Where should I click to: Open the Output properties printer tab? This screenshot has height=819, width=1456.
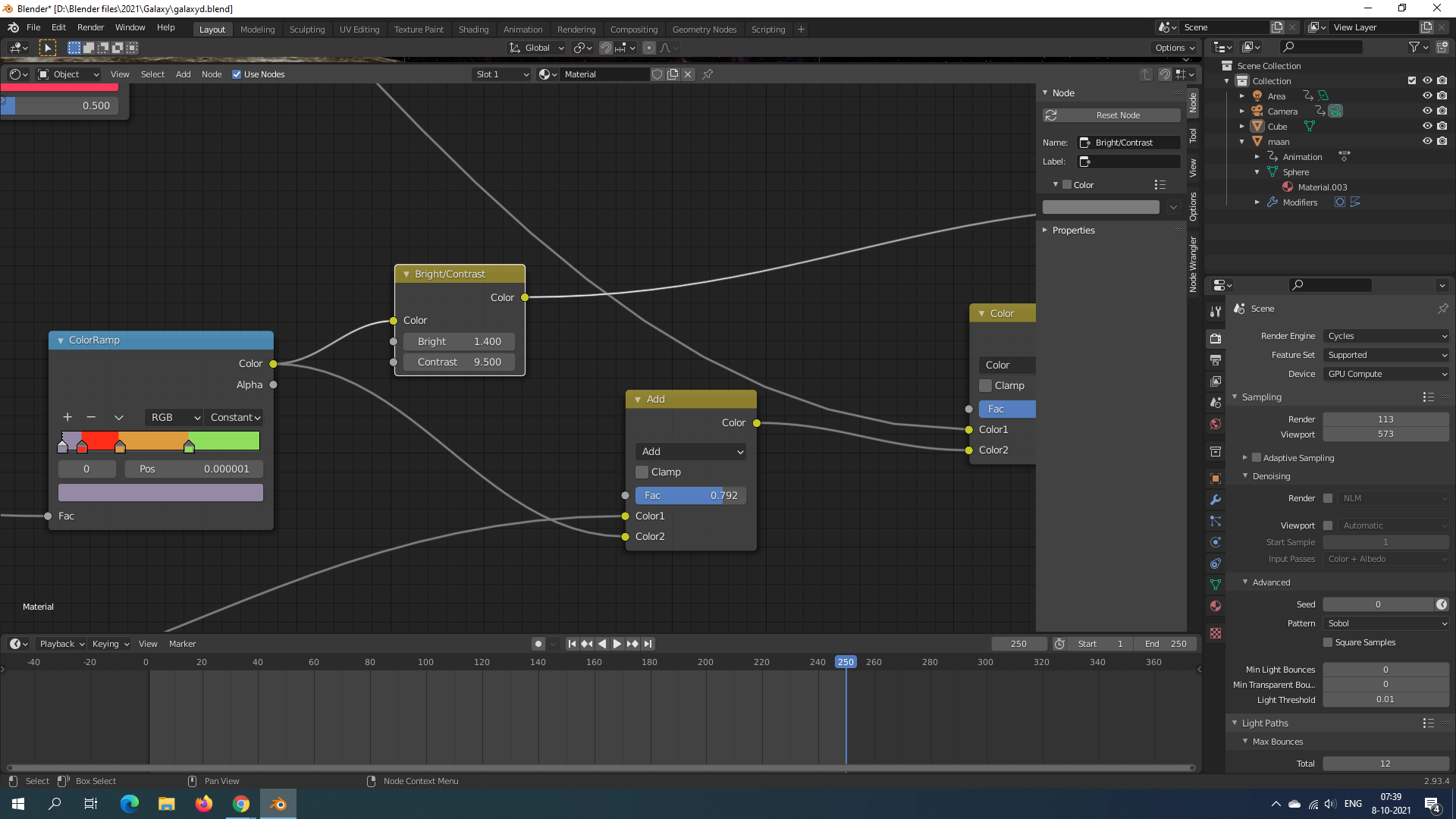[x=1216, y=360]
